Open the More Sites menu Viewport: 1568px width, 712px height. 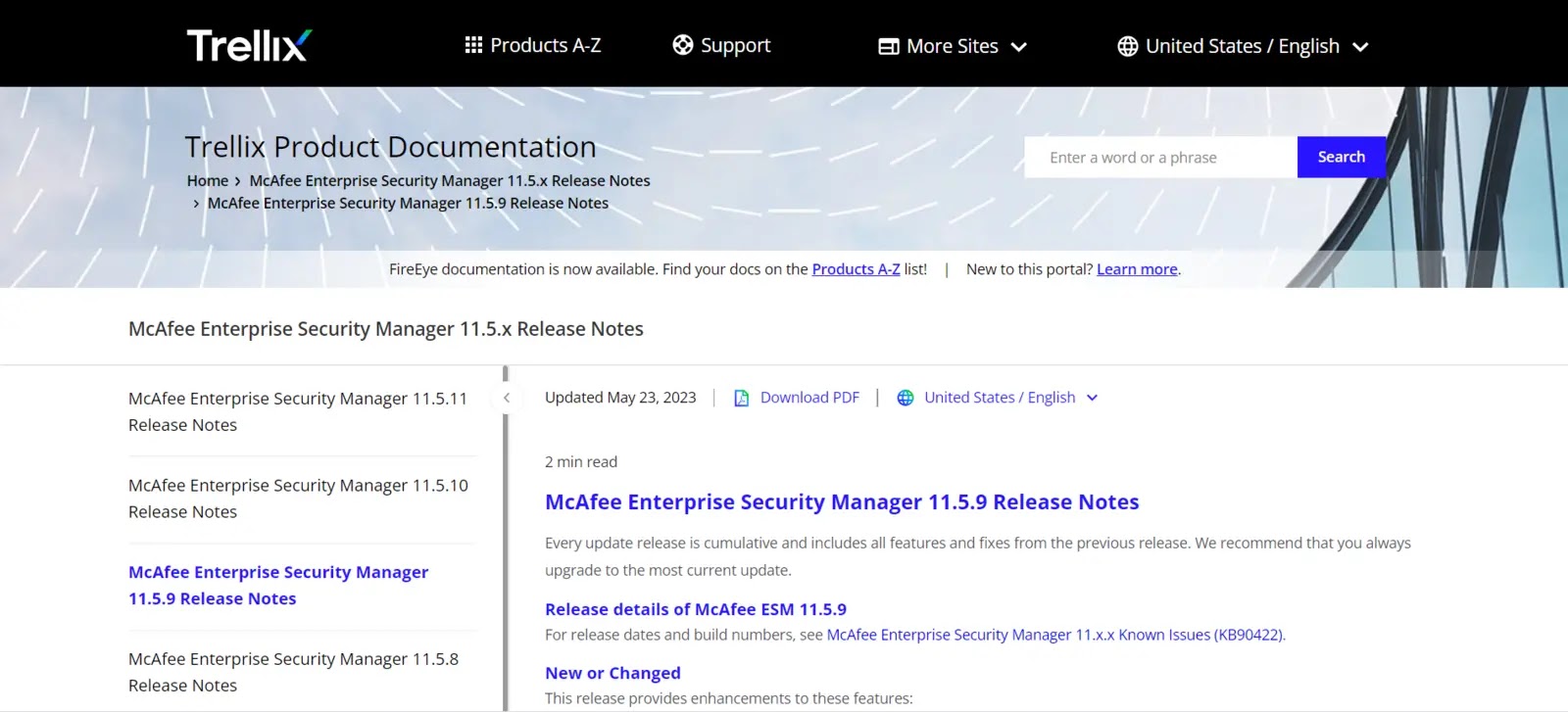coord(953,46)
